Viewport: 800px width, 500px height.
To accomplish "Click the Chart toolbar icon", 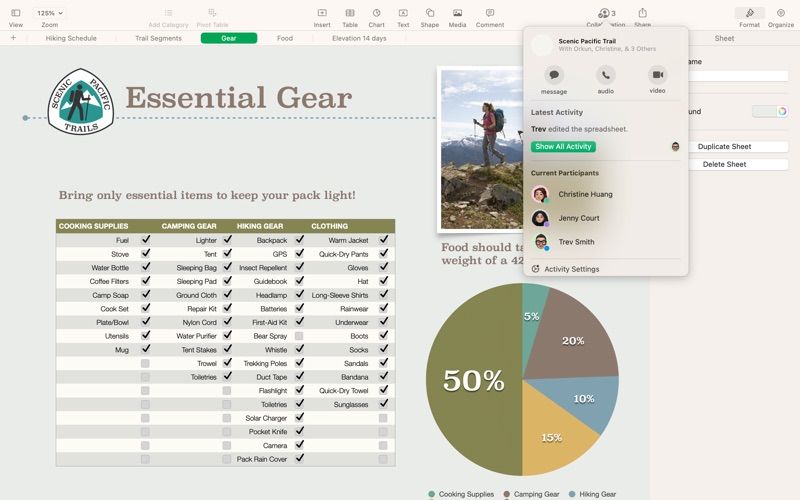I will point(376,13).
